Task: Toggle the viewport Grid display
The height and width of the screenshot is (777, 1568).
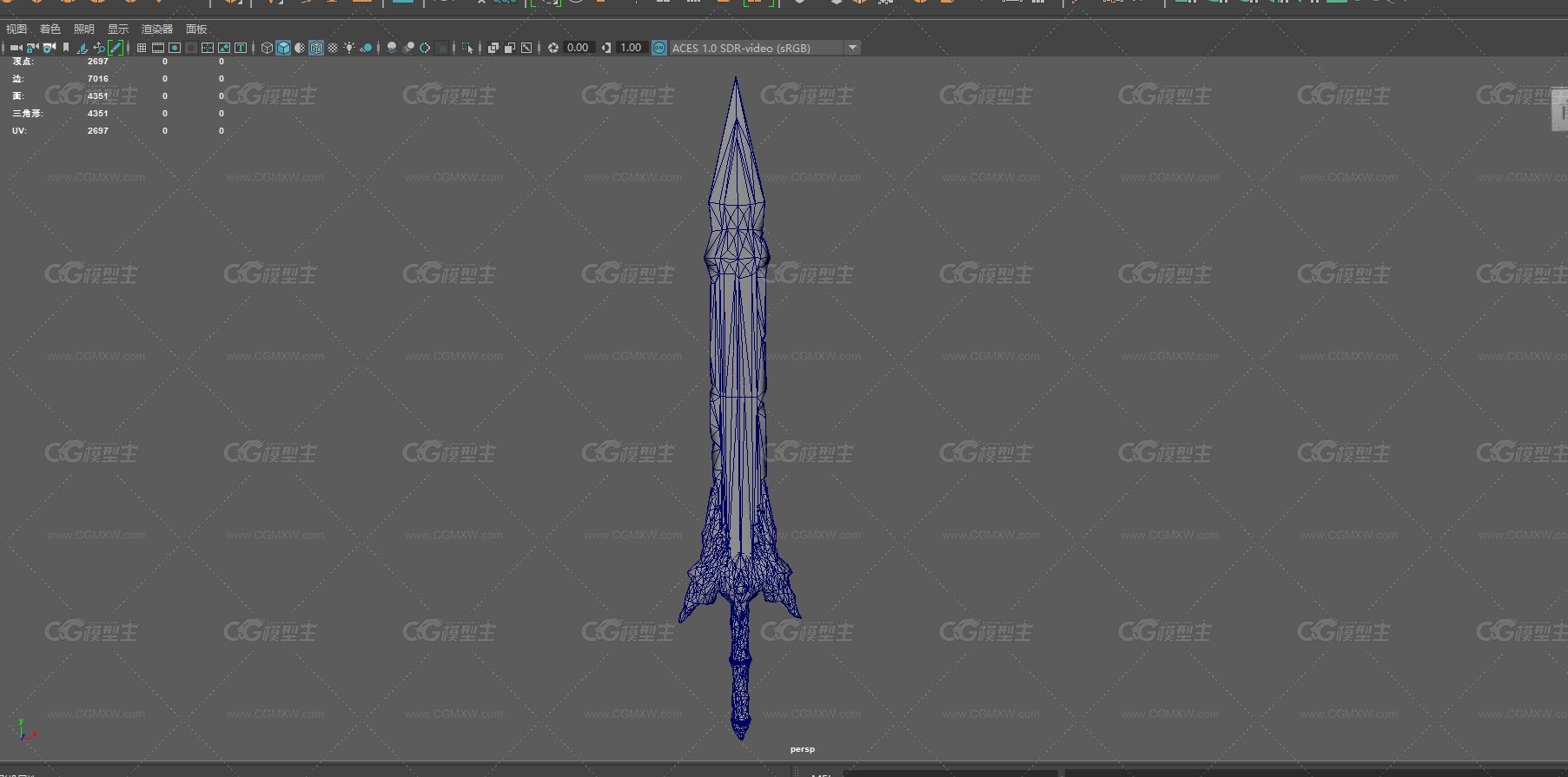Action: coord(141,48)
